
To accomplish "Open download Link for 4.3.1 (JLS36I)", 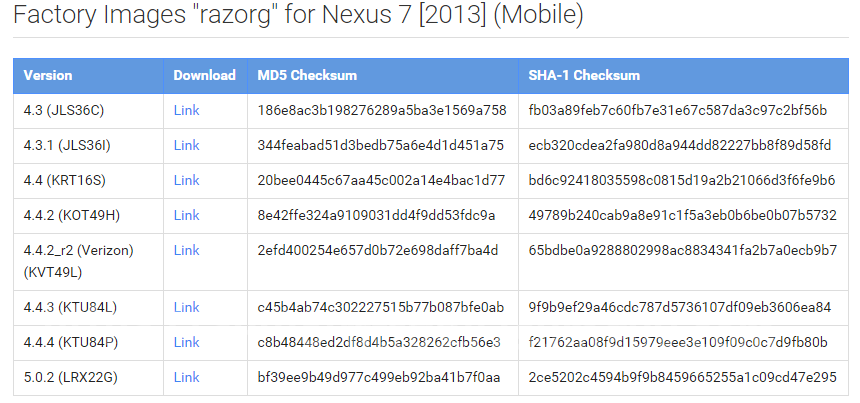I will (186, 145).
